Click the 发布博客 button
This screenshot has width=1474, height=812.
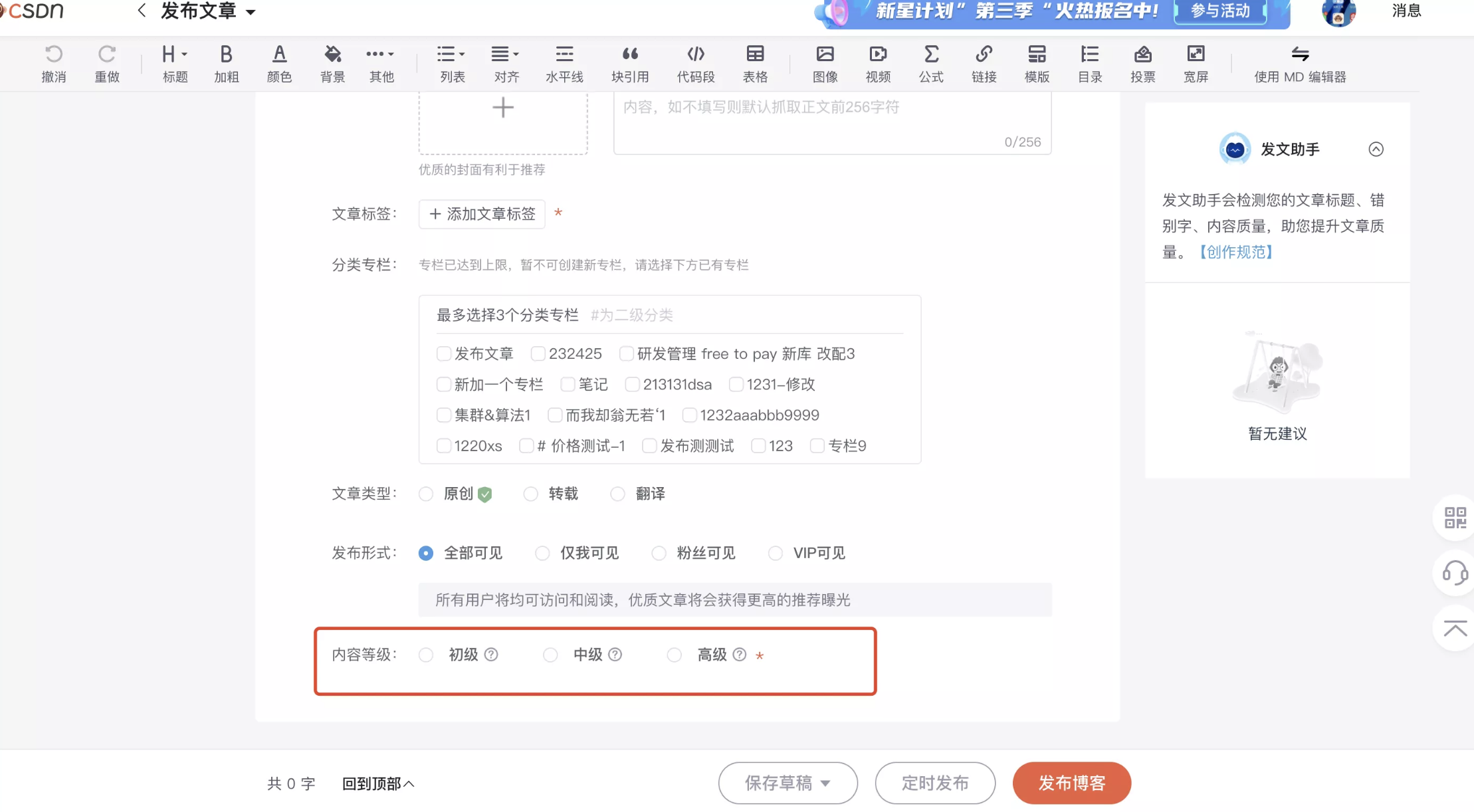1071,783
